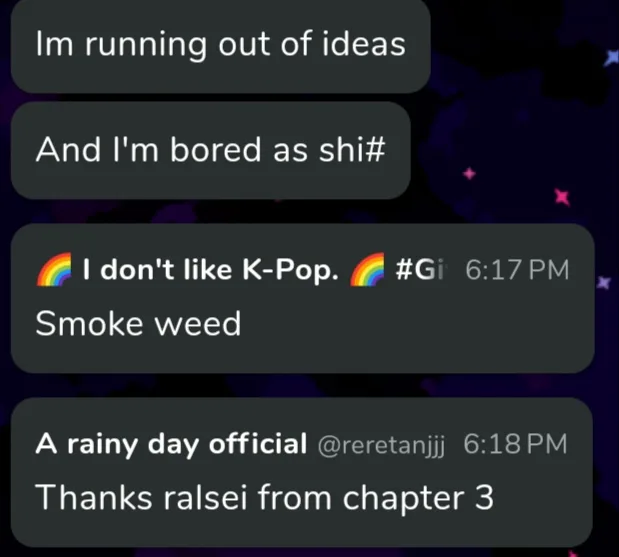Select the "Smoke weed" message text

click(x=138, y=324)
